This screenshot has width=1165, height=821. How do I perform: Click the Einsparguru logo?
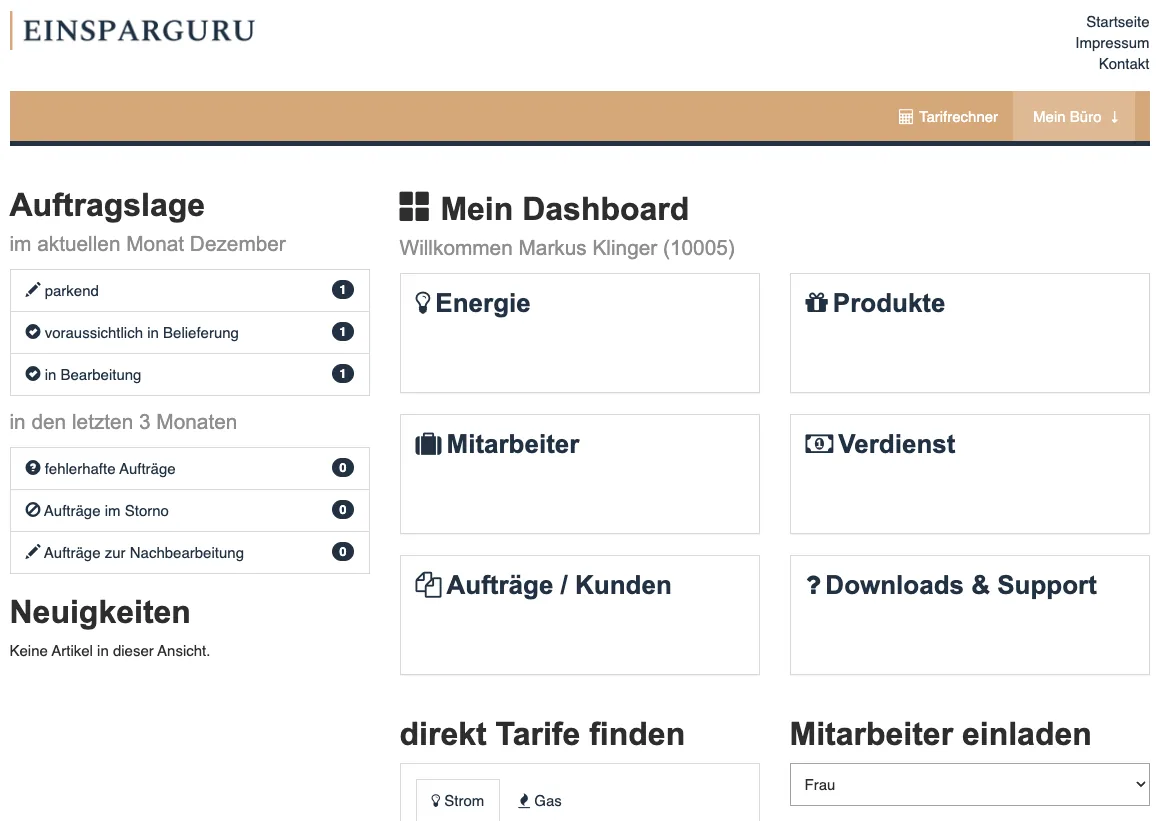click(133, 31)
